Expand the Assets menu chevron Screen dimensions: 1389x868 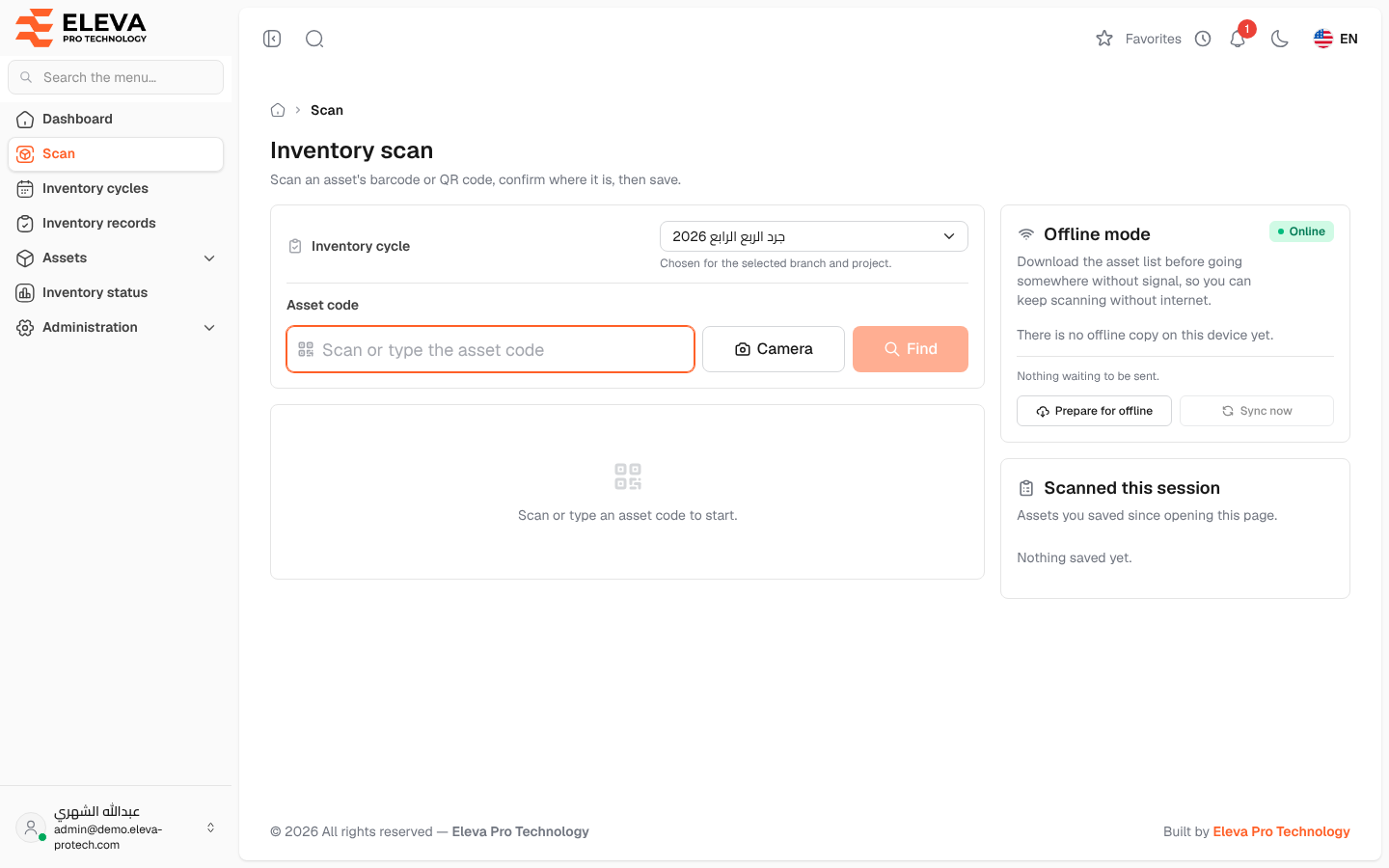[x=209, y=258]
